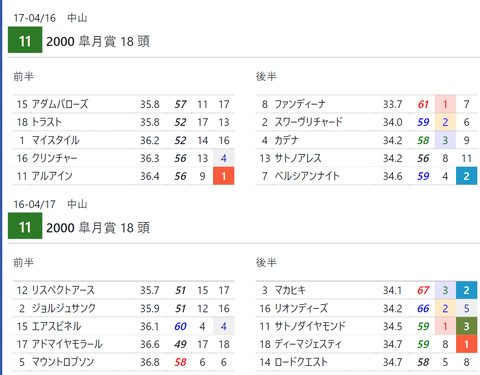Select horse リオンディーズ row

tap(367, 308)
